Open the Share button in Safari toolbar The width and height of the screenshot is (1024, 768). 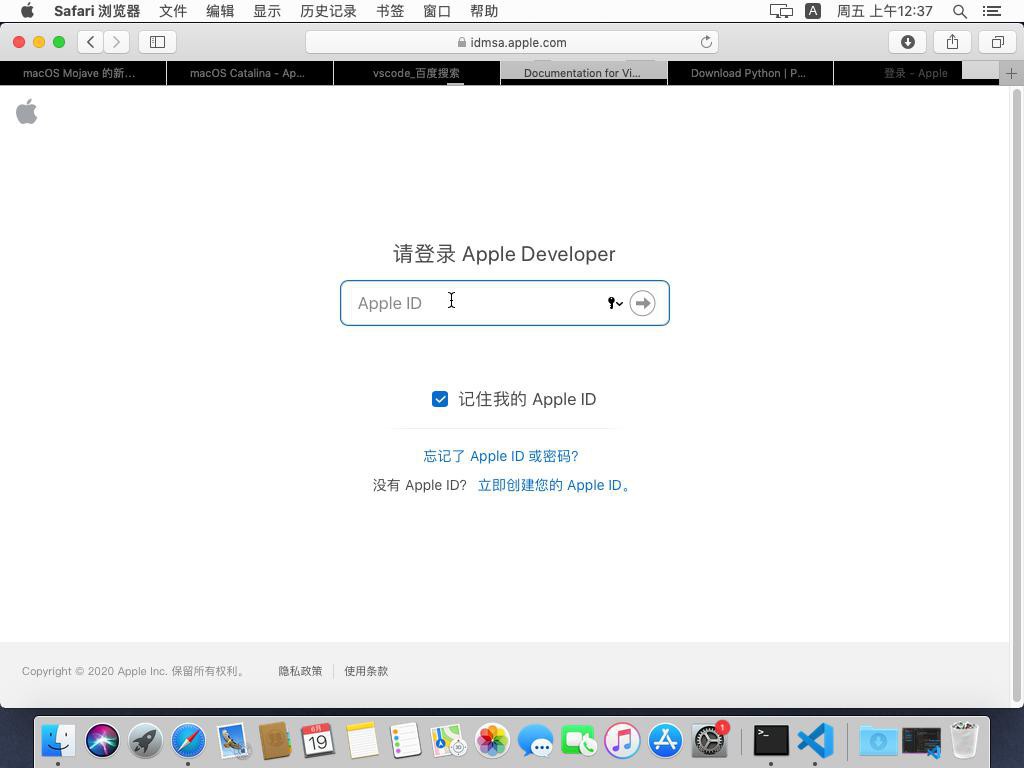pyautogui.click(x=952, y=42)
